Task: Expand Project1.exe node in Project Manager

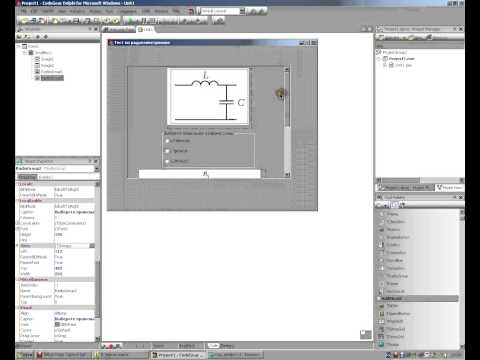Action: pyautogui.click(x=379, y=59)
